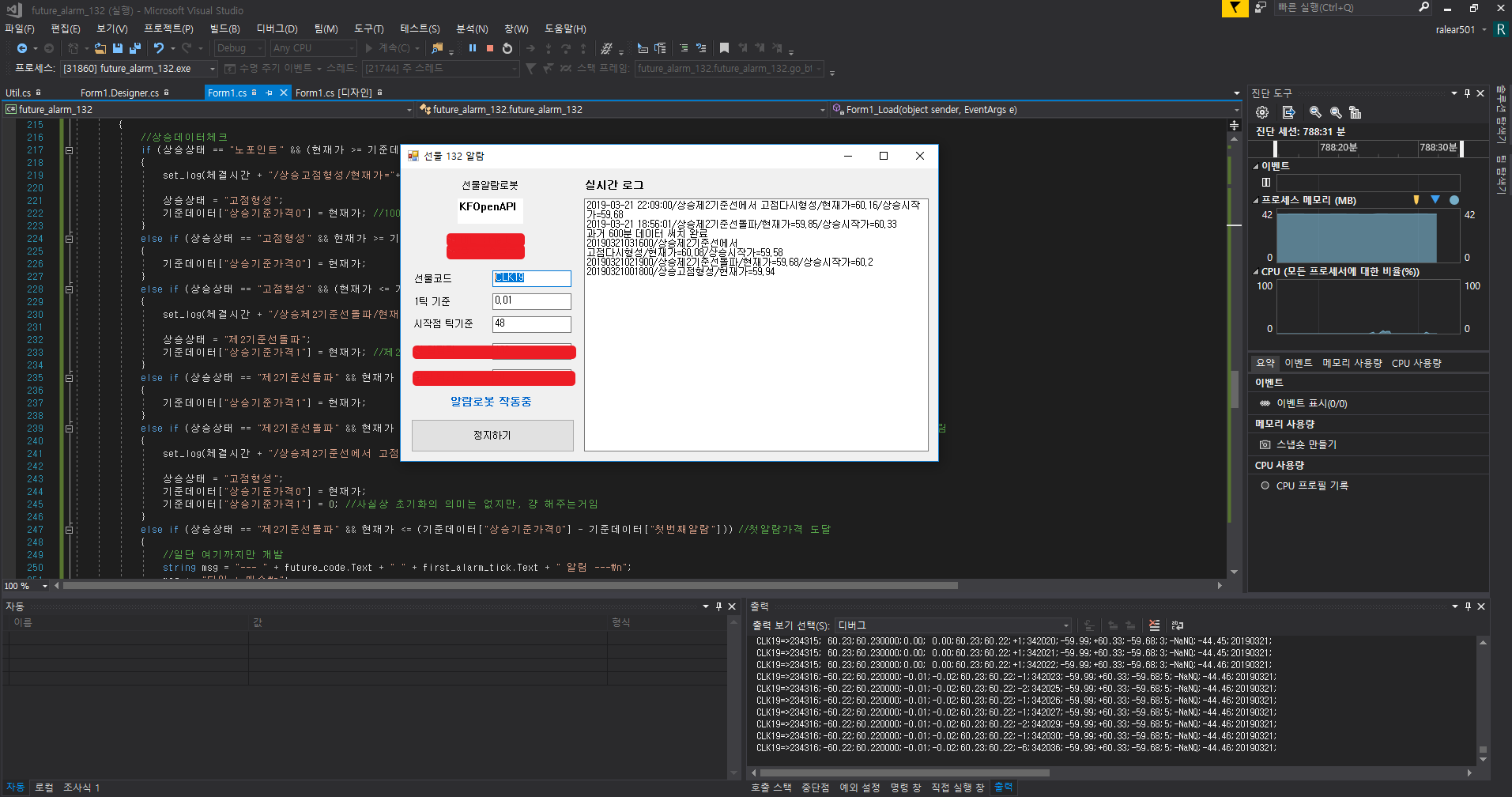Open the process selector future_alarm_132.exe dropdown
The height and width of the screenshot is (797, 1512).
212,69
